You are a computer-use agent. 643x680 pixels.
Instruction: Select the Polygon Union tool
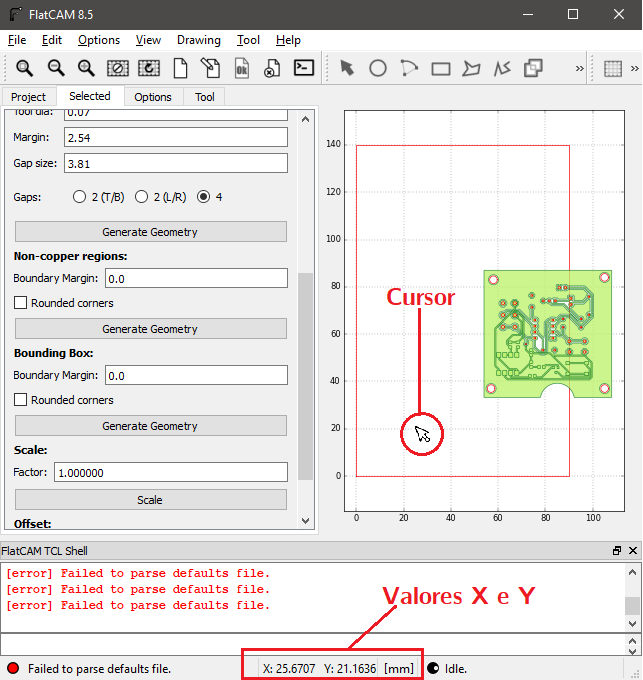point(533,68)
